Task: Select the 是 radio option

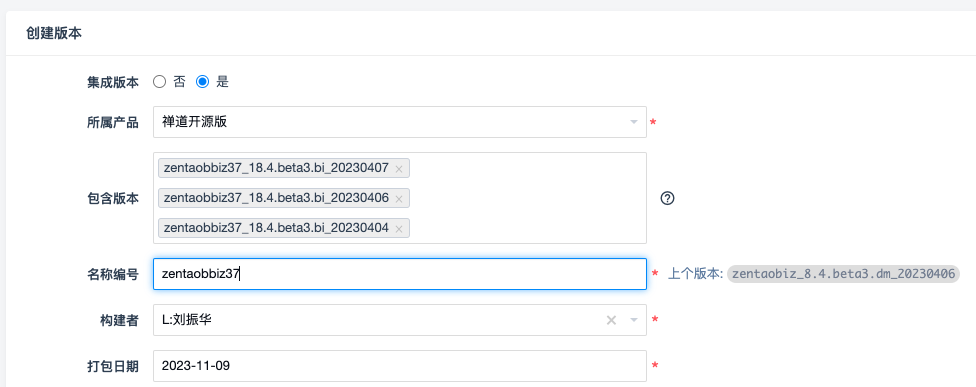Action: click(202, 82)
